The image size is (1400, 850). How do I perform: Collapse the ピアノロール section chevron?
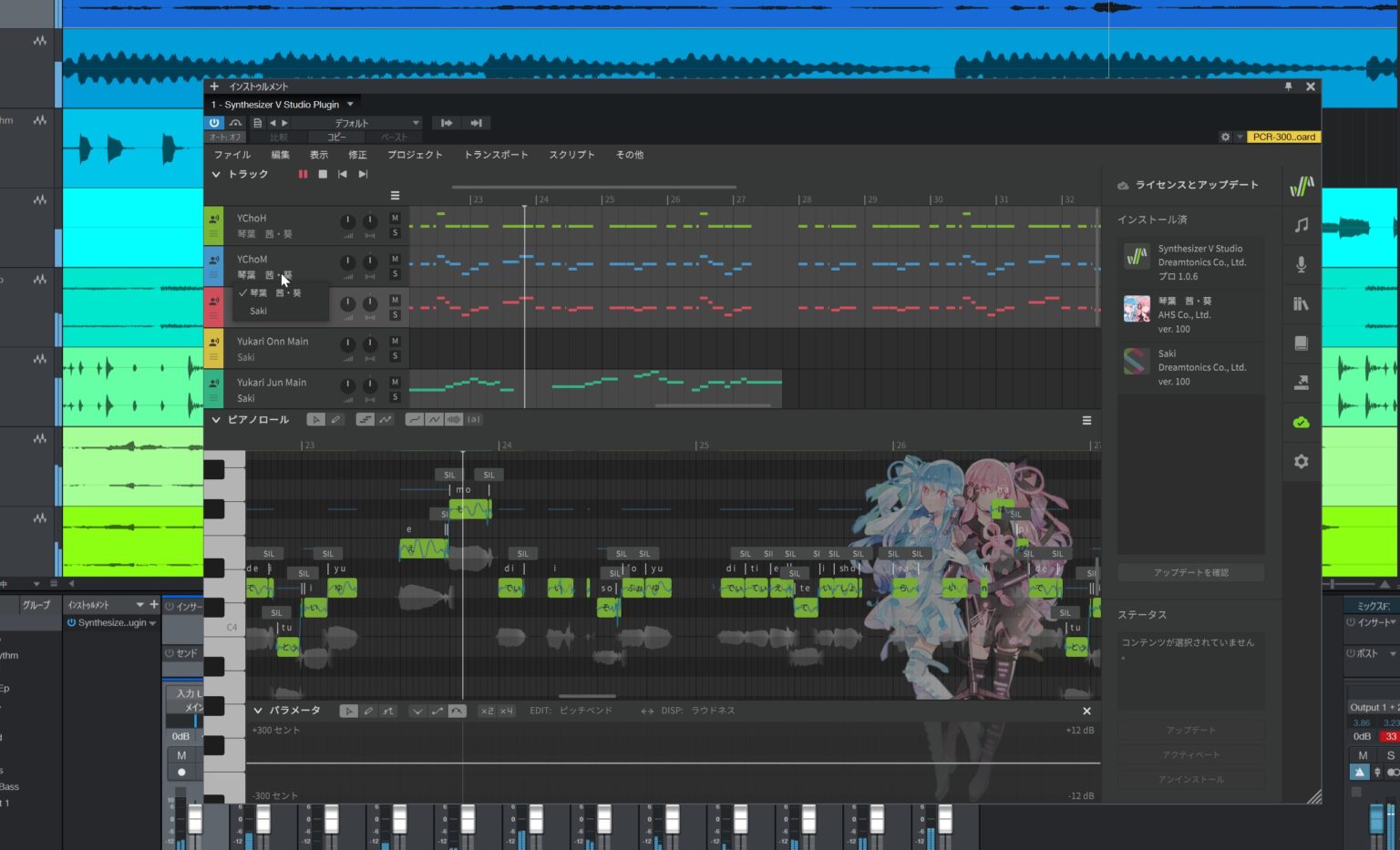(216, 420)
